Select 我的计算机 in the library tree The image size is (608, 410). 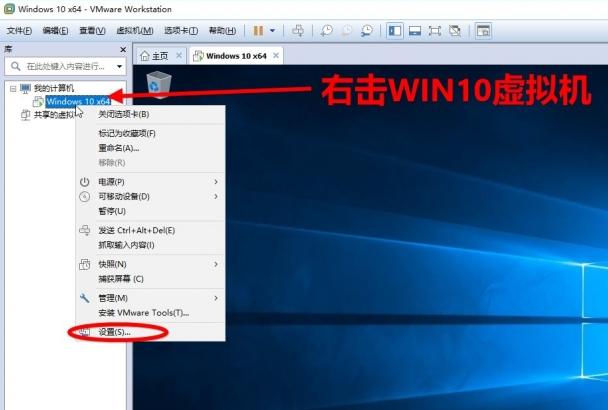coord(54,88)
